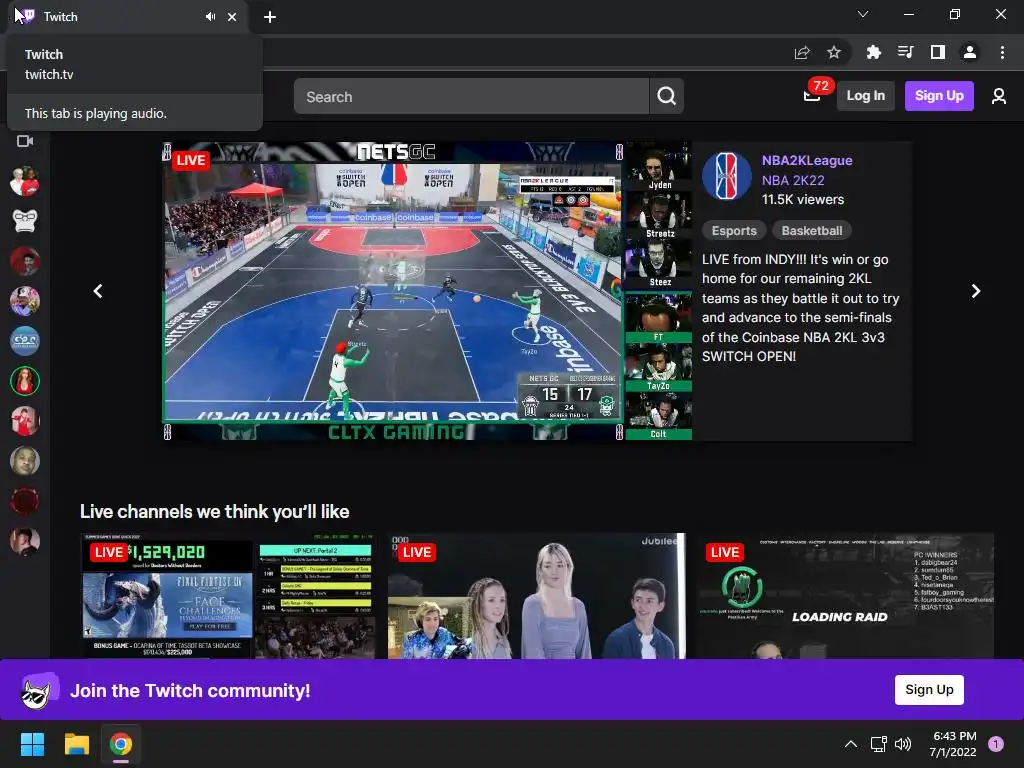1024x768 pixels.
Task: Click the followed channels camera icon
Action: pos(25,141)
